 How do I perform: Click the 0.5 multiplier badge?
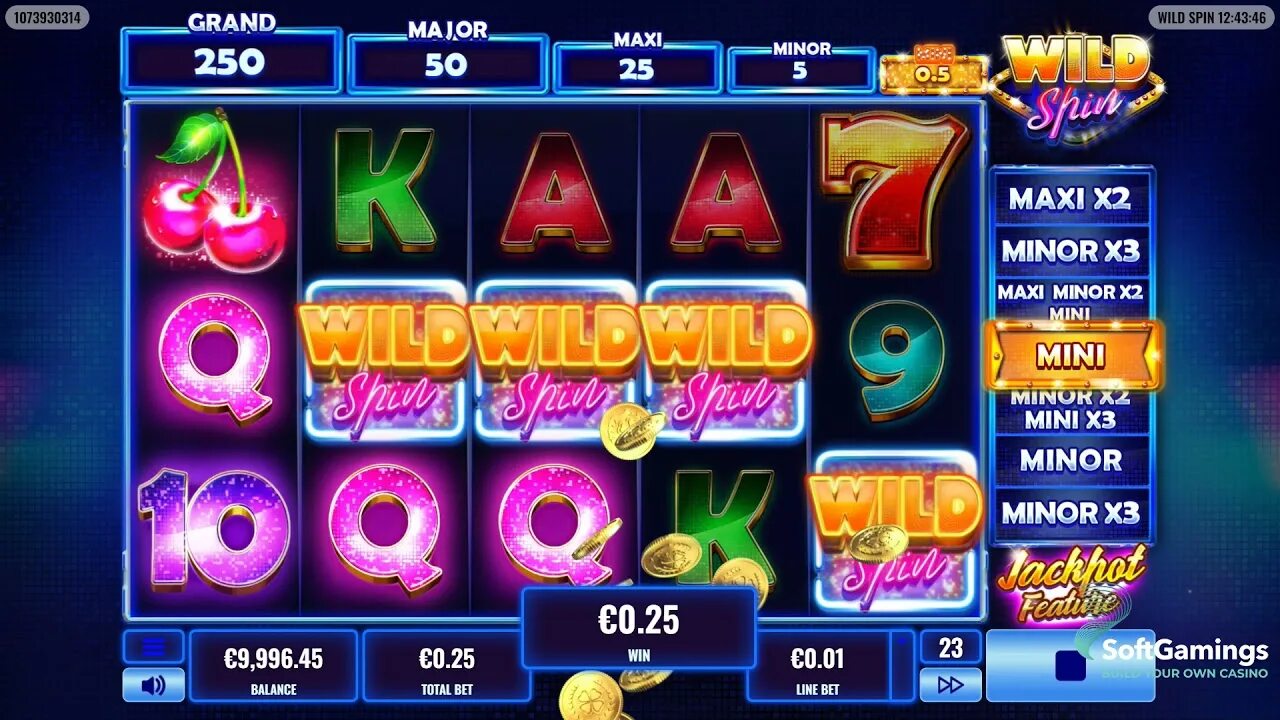click(x=932, y=72)
